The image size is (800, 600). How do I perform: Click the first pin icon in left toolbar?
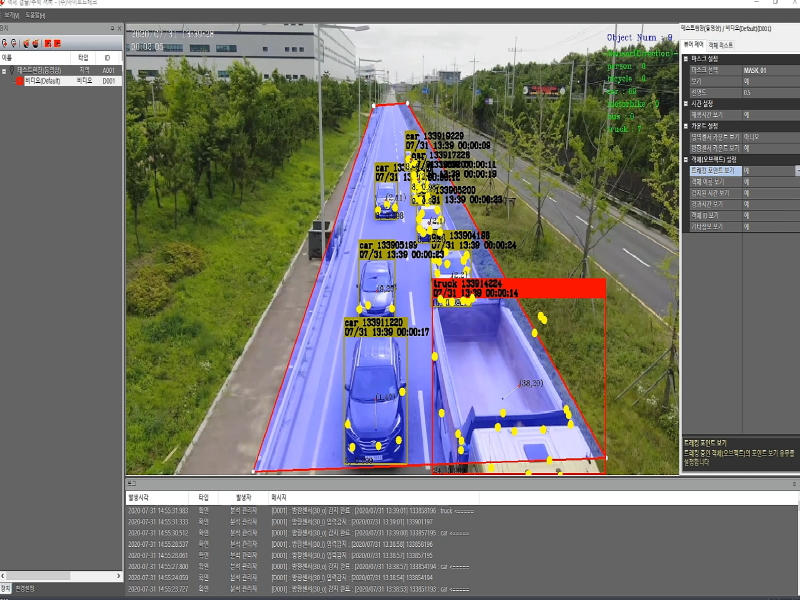click(5, 43)
